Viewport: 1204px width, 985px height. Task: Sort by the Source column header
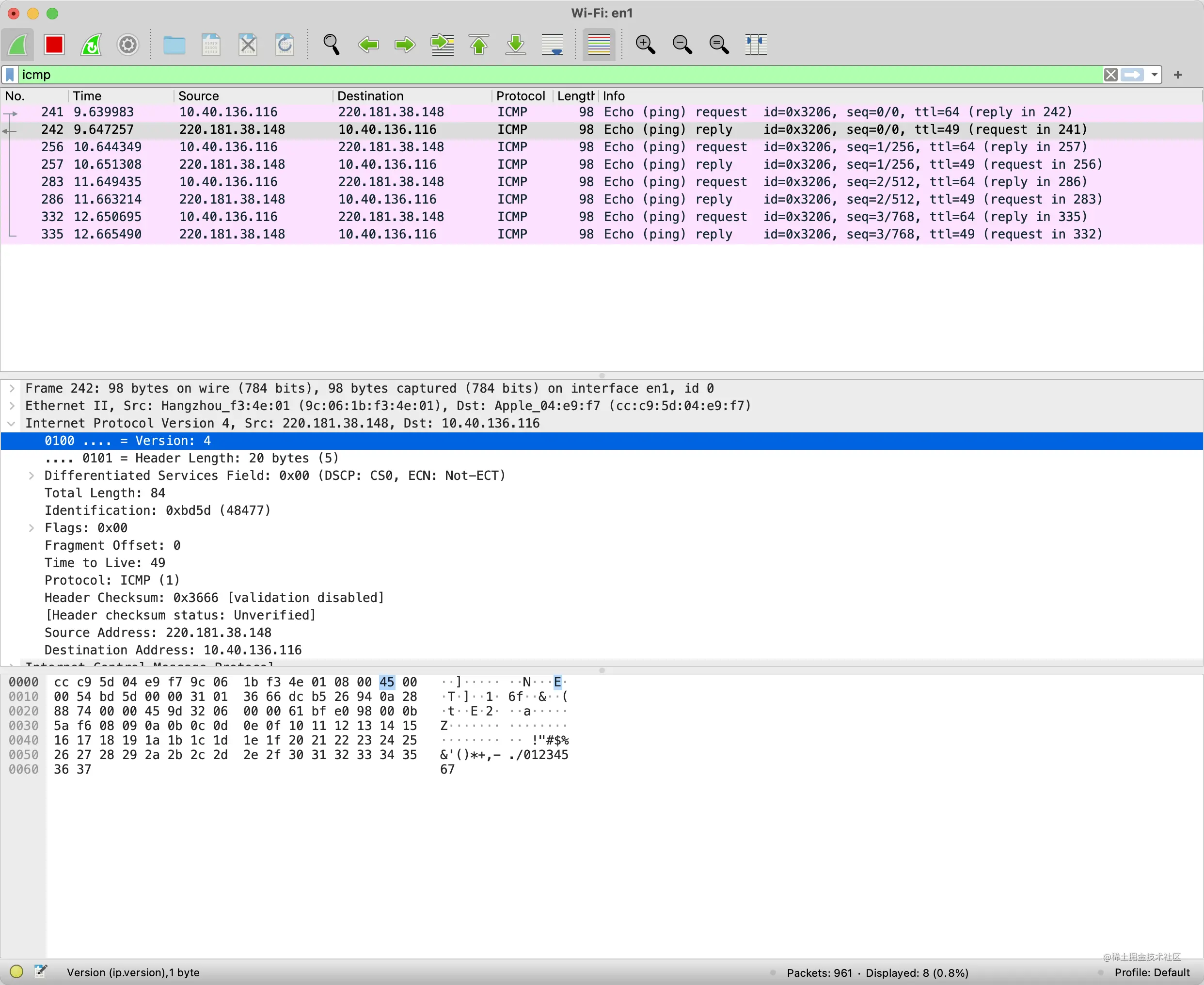(x=253, y=96)
